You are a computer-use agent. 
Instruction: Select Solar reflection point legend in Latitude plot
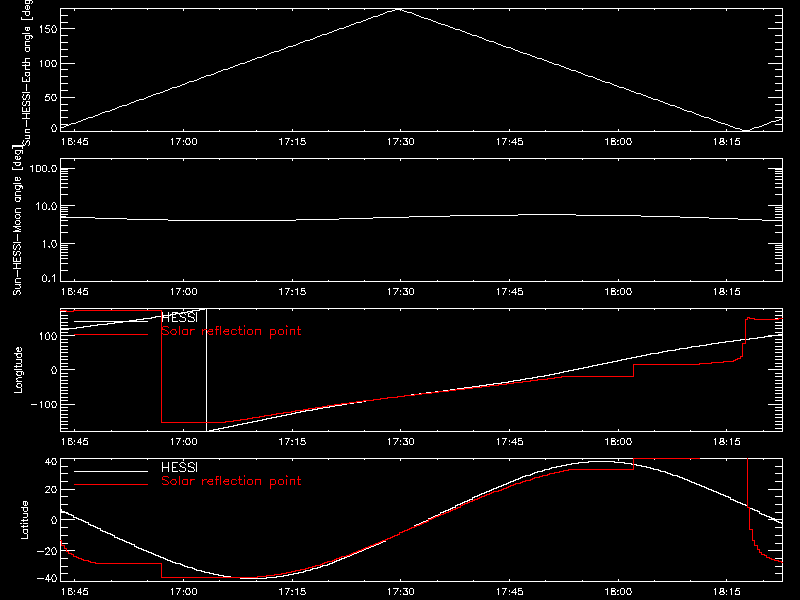(x=231, y=481)
